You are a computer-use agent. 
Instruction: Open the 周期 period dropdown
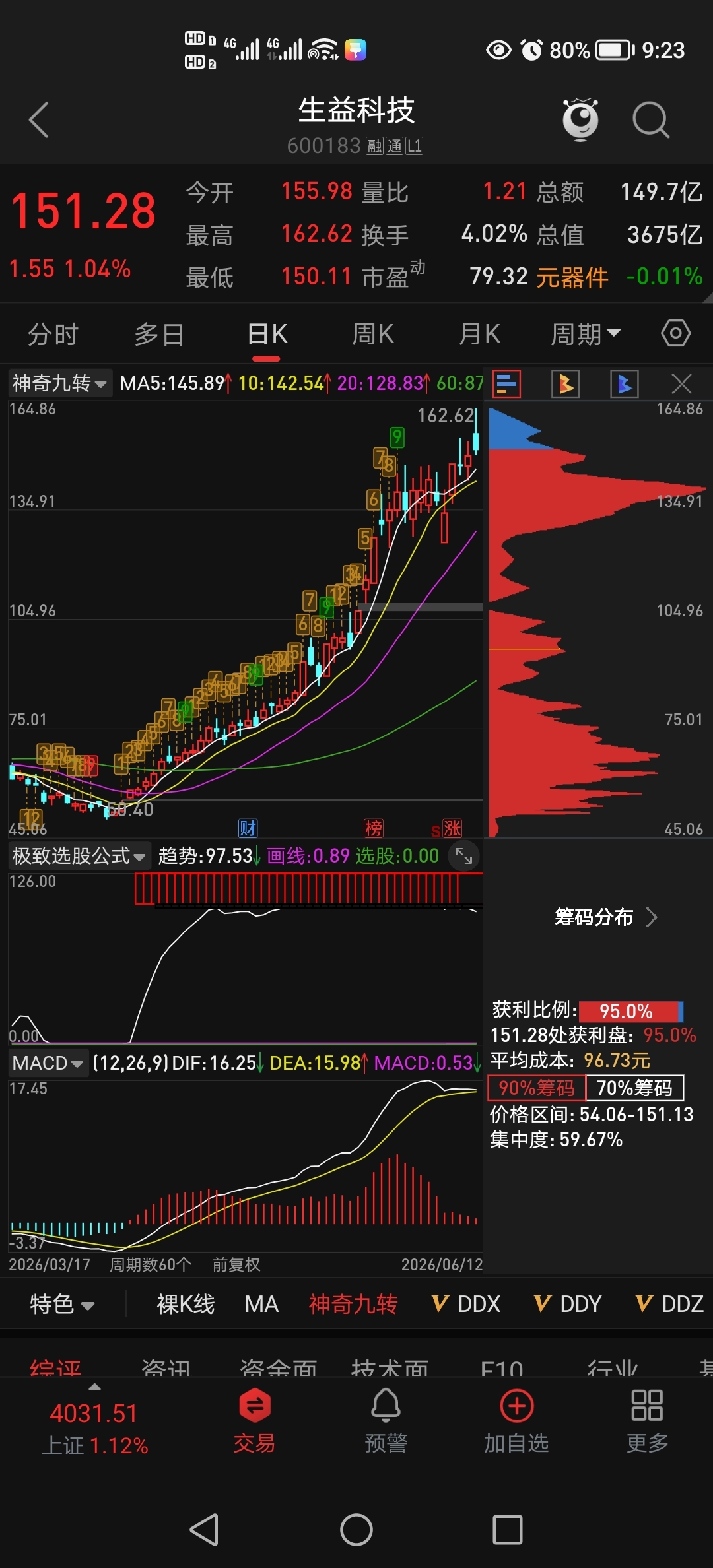pos(586,334)
